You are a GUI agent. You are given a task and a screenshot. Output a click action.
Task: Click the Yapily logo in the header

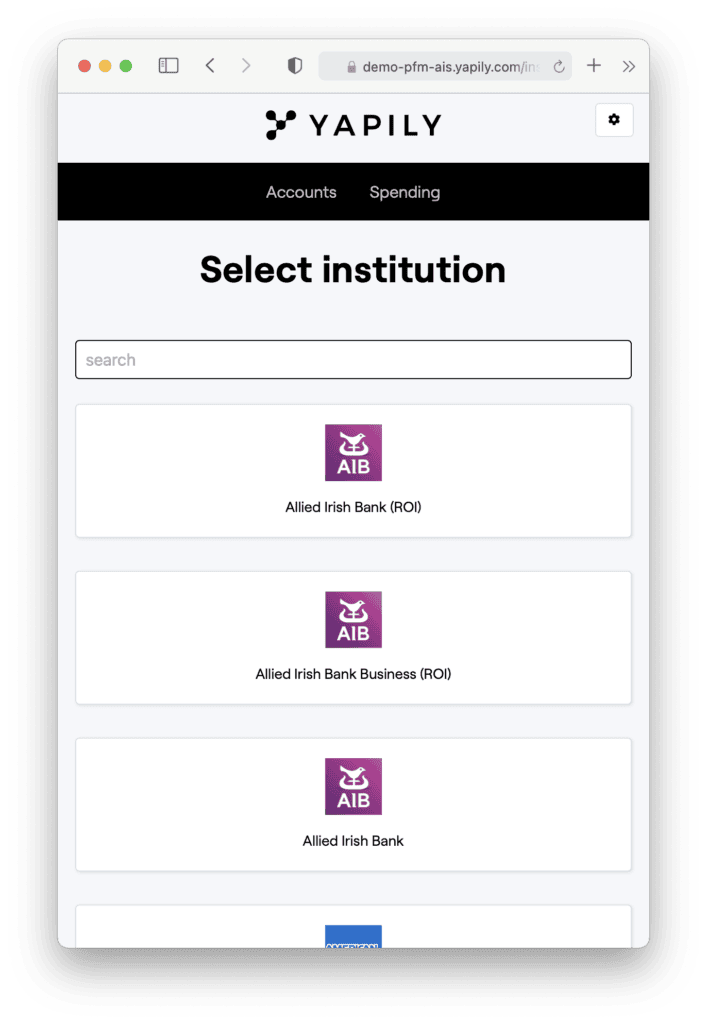(353, 125)
